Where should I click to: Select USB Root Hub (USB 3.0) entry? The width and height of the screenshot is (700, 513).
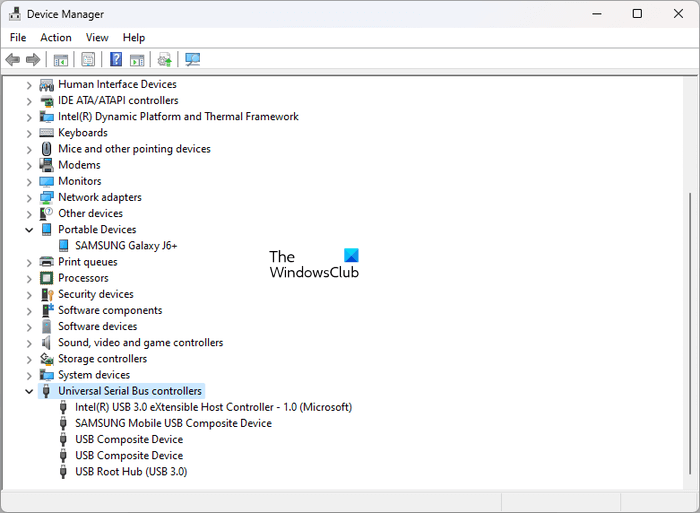[131, 471]
